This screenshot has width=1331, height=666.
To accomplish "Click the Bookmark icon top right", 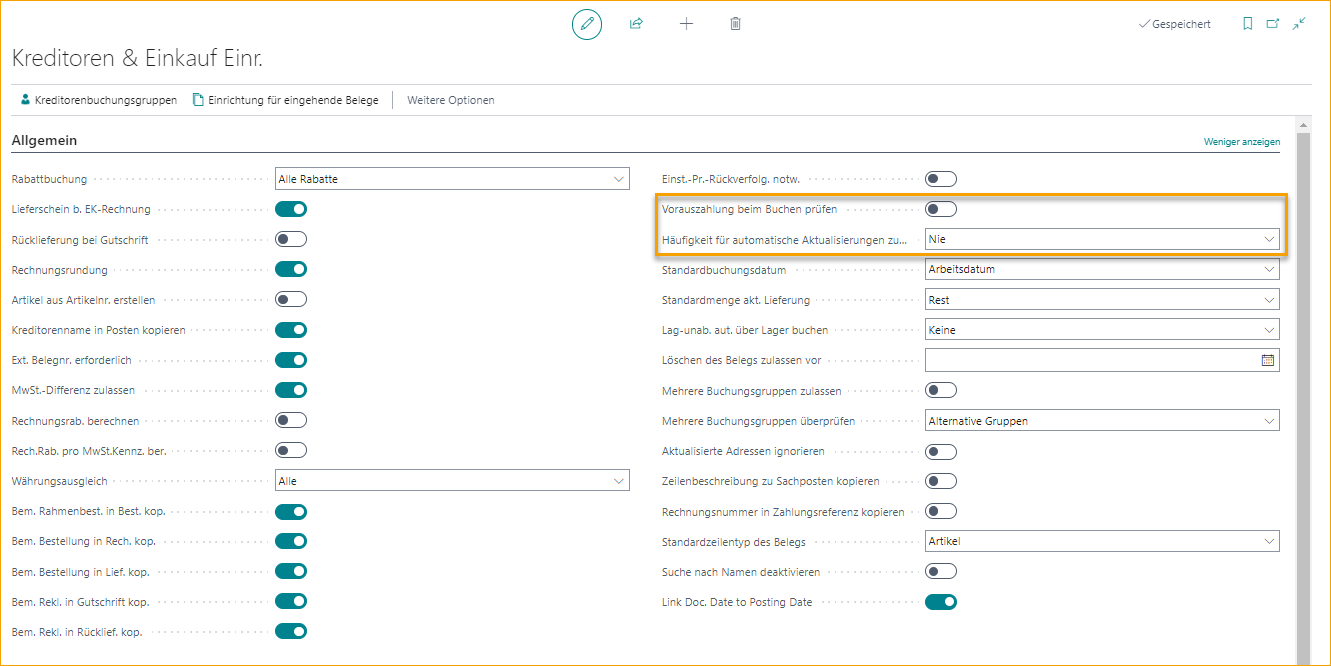I will pos(1247,23).
